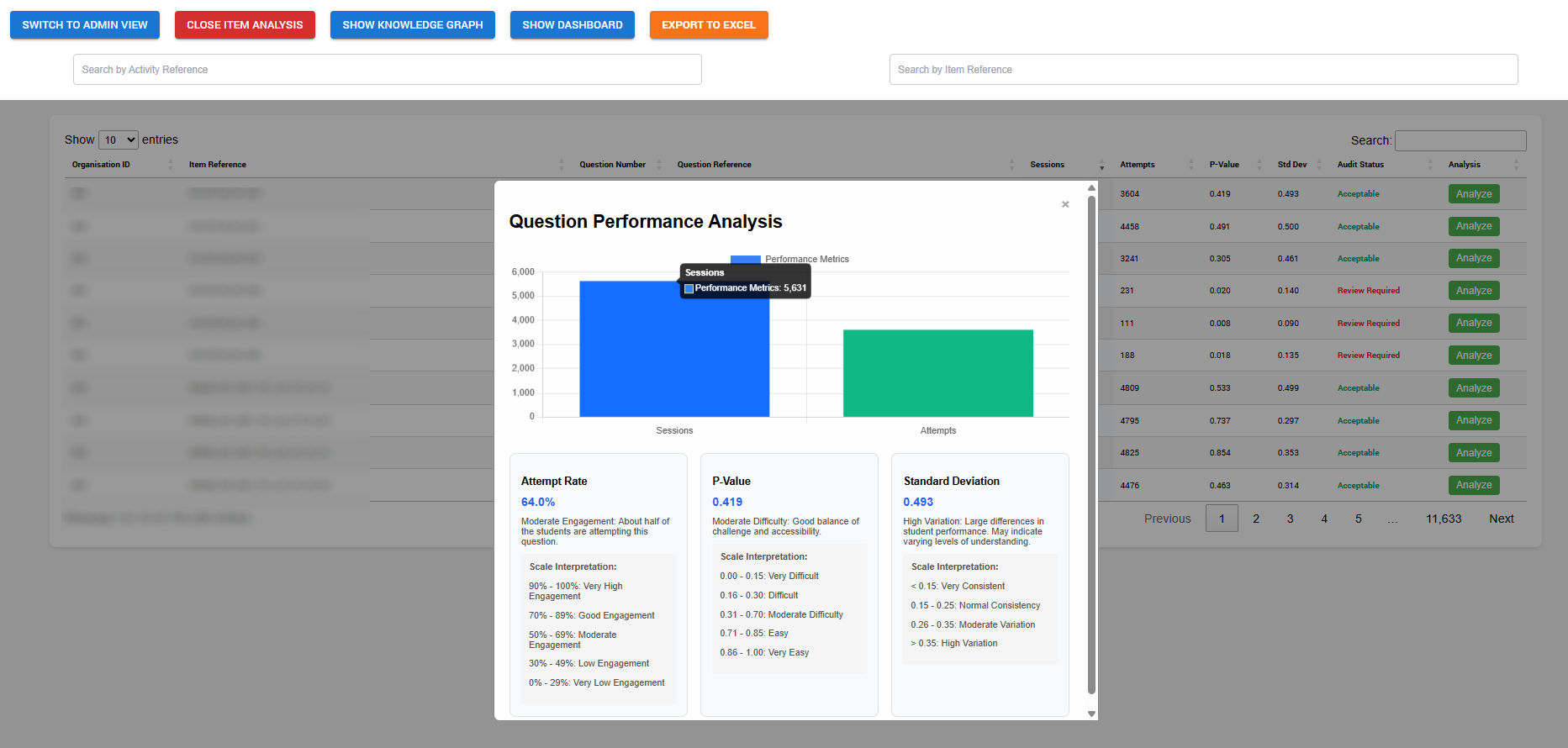Viewport: 1568px width, 748px height.
Task: Sort table by Sessions column arrow
Action: (1101, 166)
